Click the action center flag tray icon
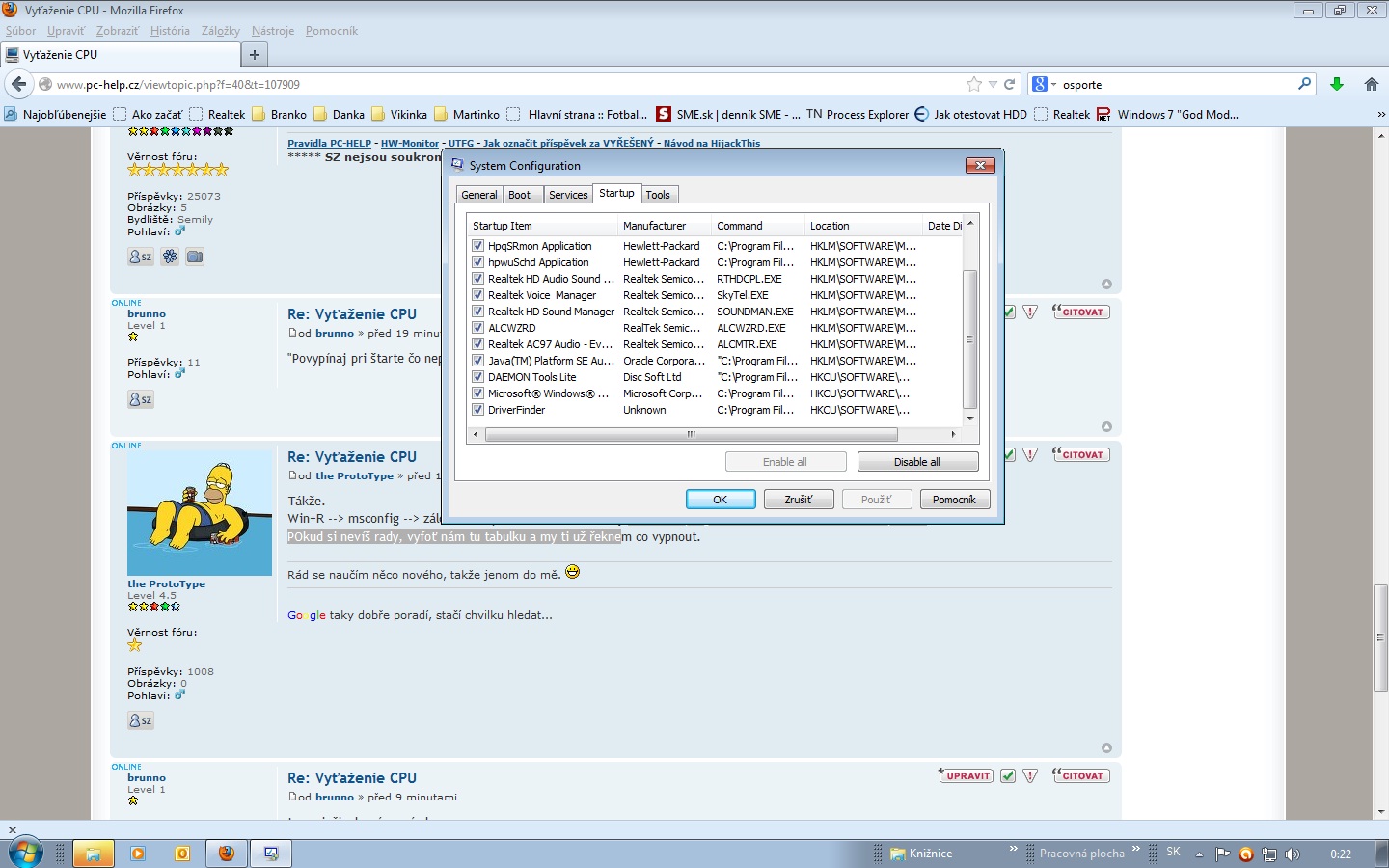 (1223, 854)
